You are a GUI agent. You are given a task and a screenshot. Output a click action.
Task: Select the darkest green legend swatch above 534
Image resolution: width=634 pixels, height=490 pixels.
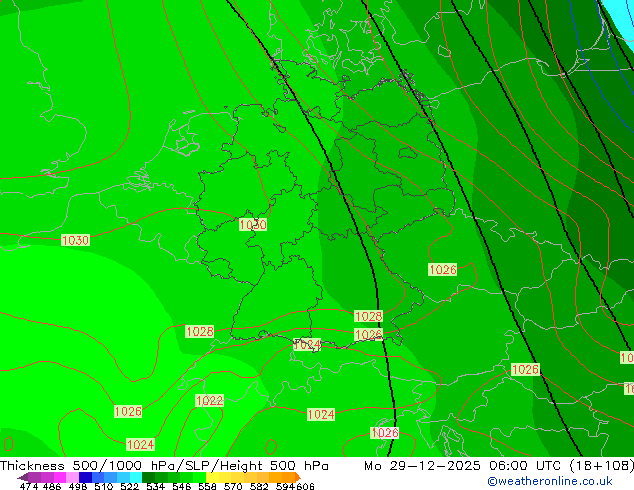[149, 477]
